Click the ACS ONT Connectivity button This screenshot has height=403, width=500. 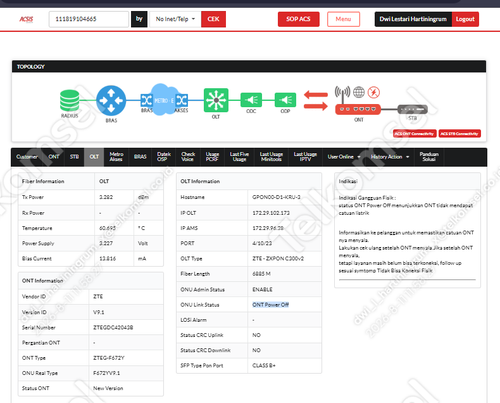click(x=414, y=134)
